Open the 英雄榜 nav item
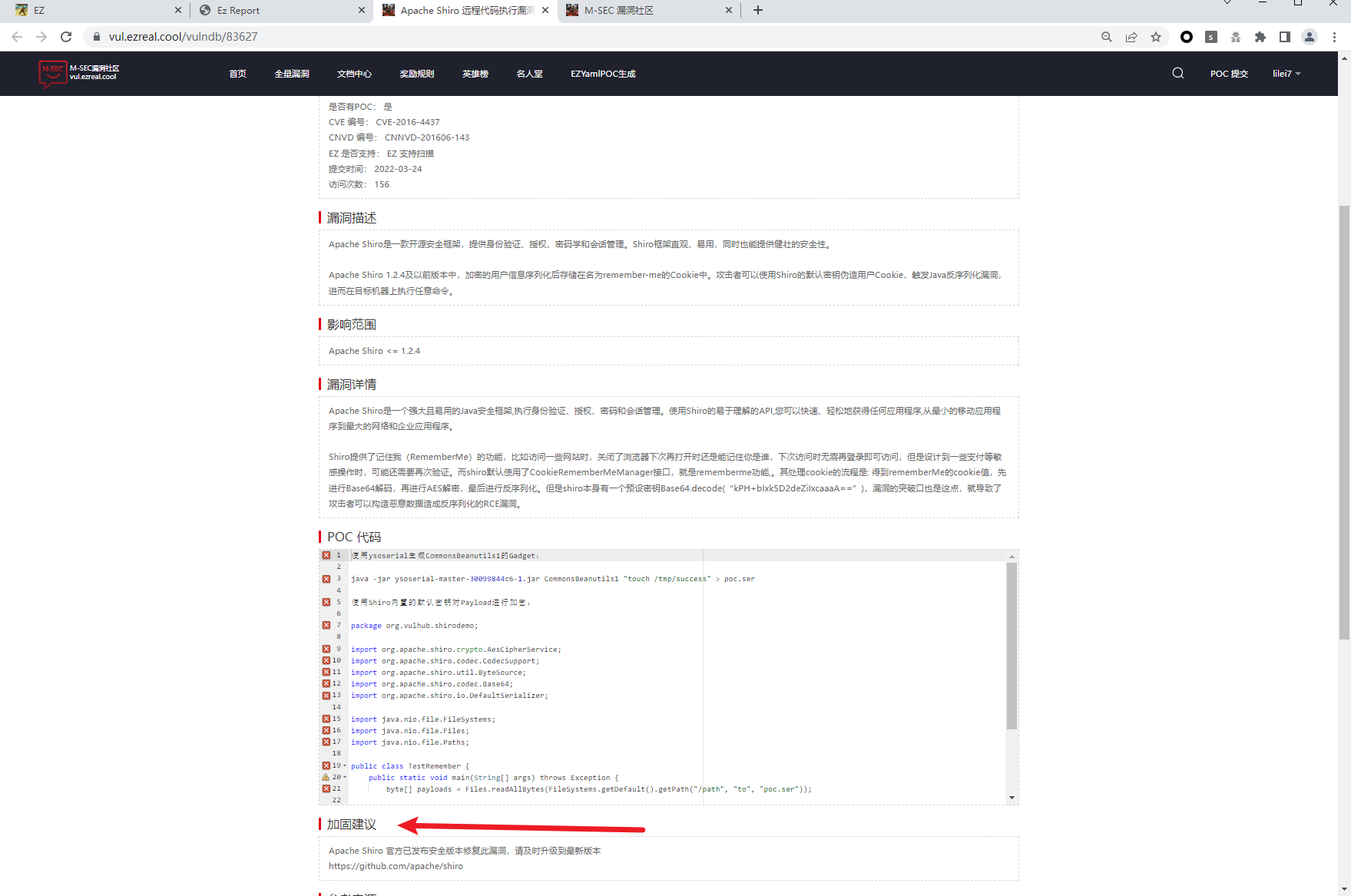This screenshot has width=1351, height=896. (x=475, y=74)
